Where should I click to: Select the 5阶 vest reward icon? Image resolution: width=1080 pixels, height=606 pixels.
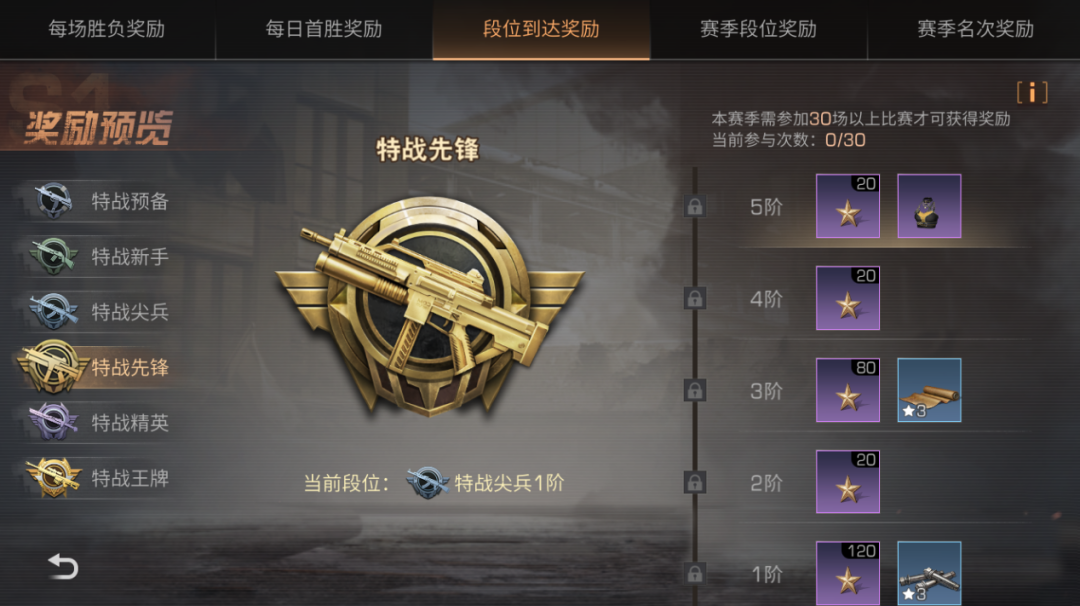[x=928, y=206]
